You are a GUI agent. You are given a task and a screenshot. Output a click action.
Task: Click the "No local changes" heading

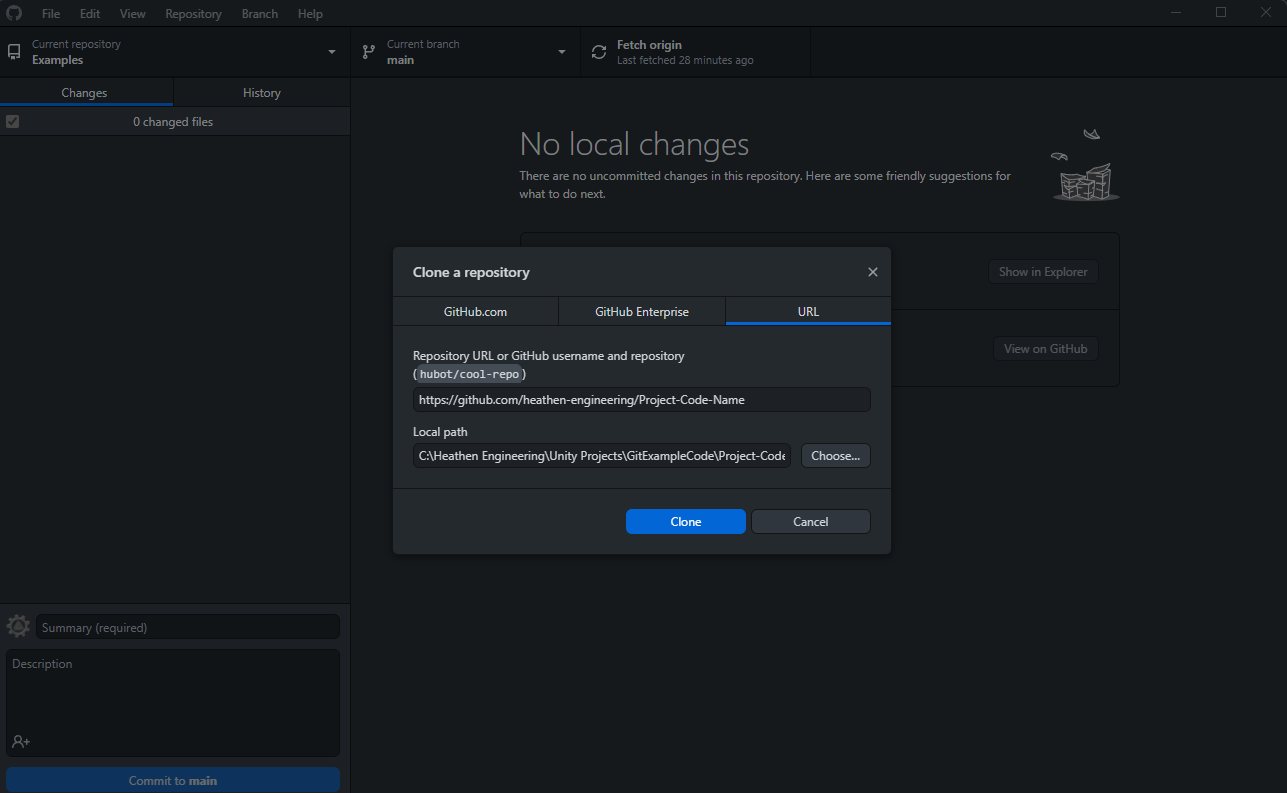click(x=634, y=145)
